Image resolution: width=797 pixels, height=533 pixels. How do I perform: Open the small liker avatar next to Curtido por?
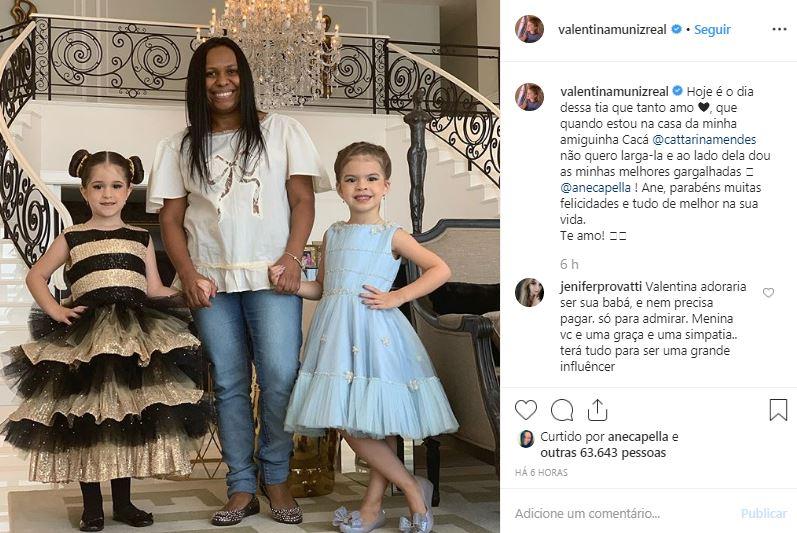(526, 439)
